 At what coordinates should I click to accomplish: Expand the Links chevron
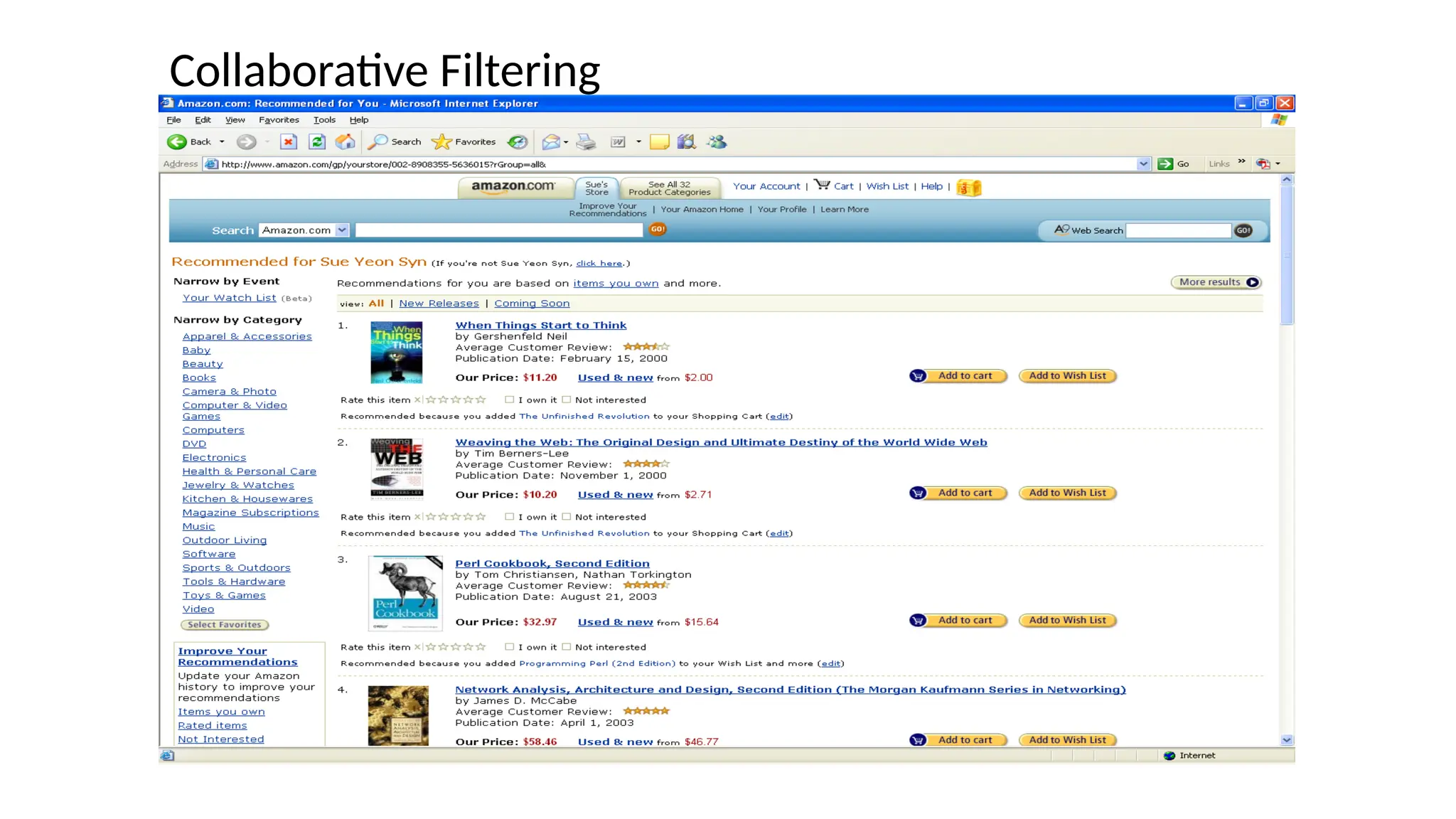[1241, 161]
